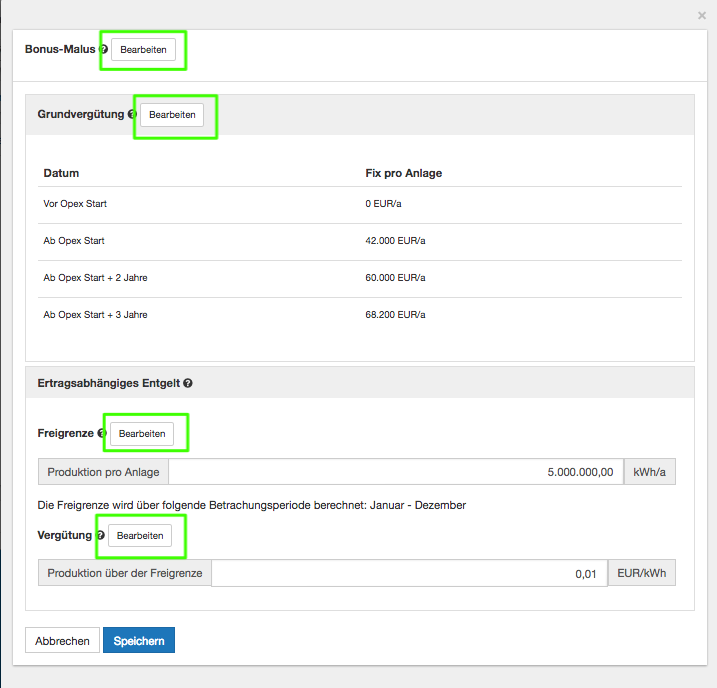Click the kWh/a unit label

(x=649, y=472)
